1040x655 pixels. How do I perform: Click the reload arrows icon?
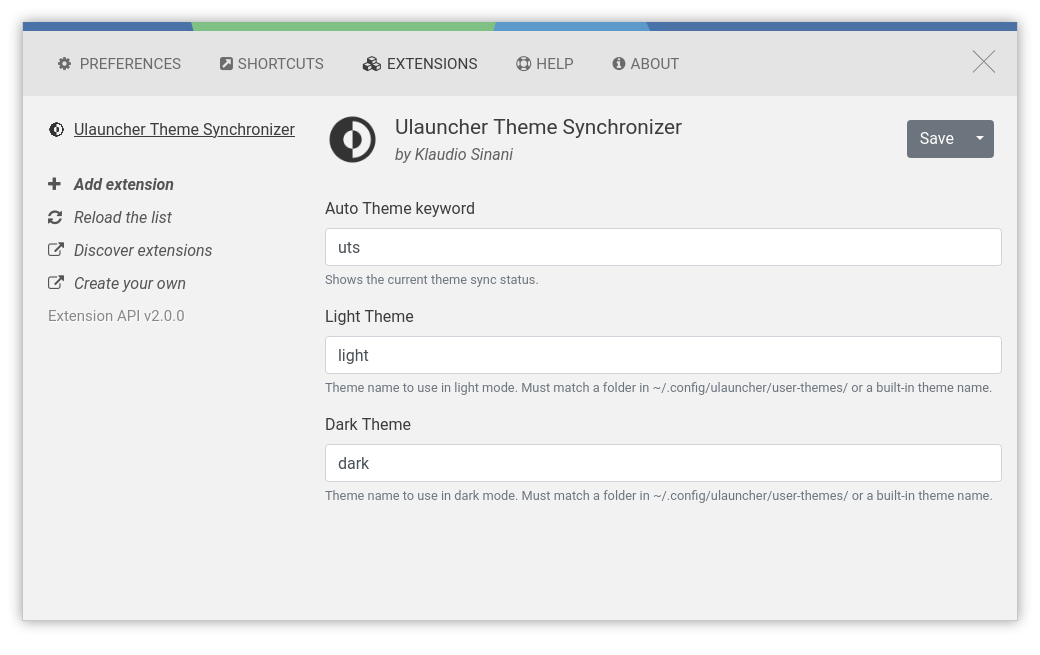point(55,217)
